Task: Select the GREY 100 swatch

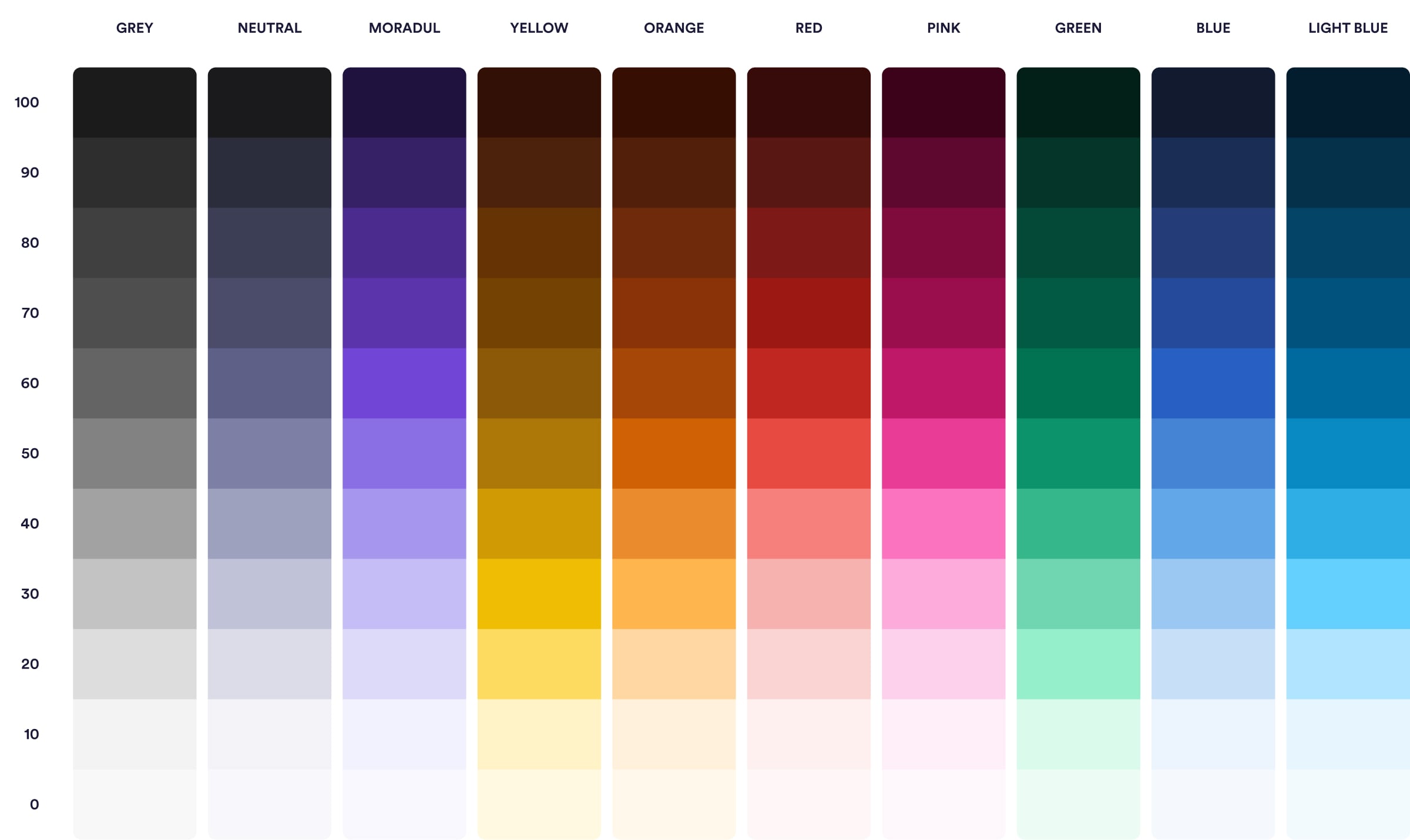Action: coord(134,103)
